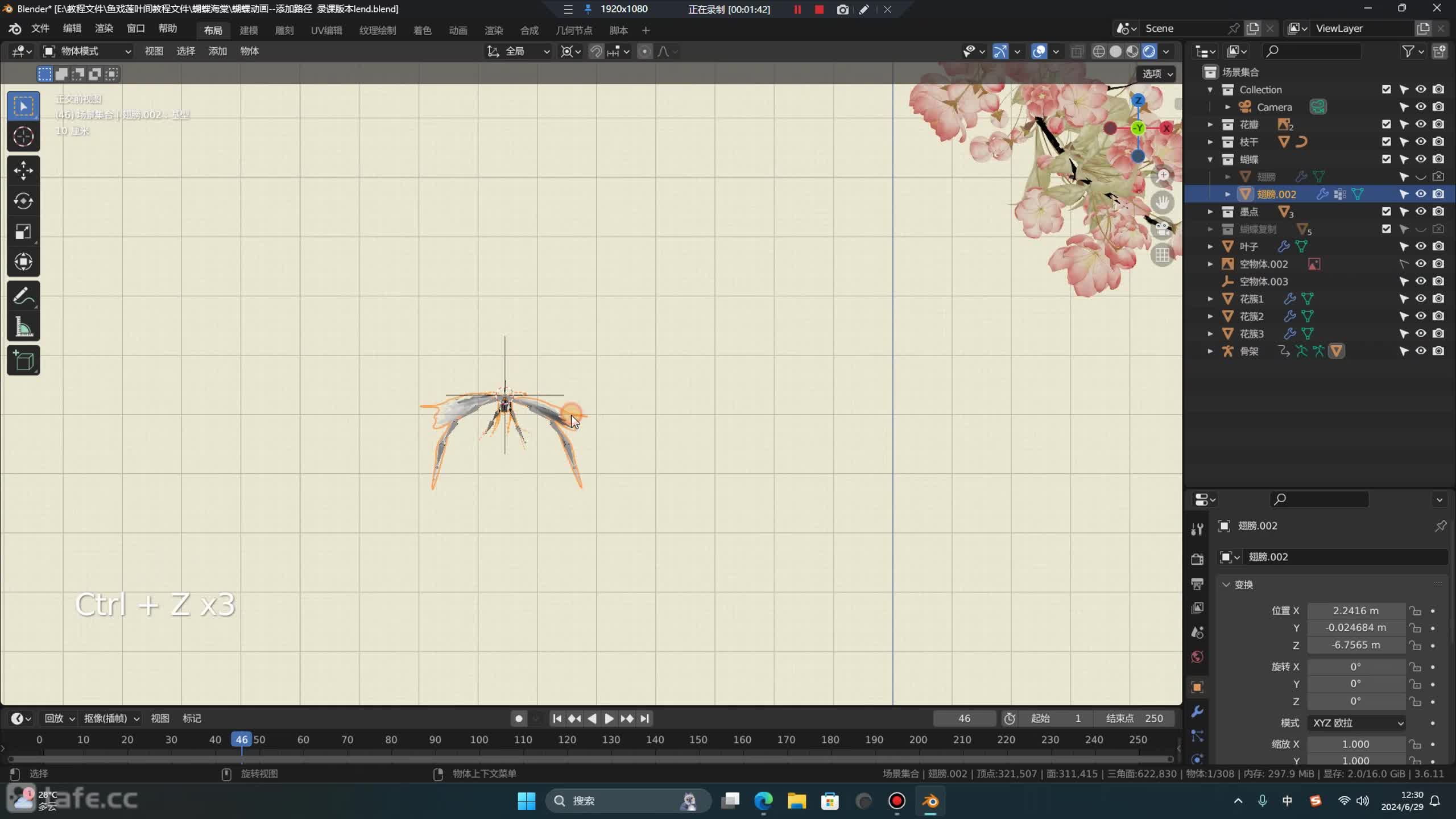Image resolution: width=1456 pixels, height=819 pixels.
Task: Toggle proportional editing in header
Action: (644, 52)
